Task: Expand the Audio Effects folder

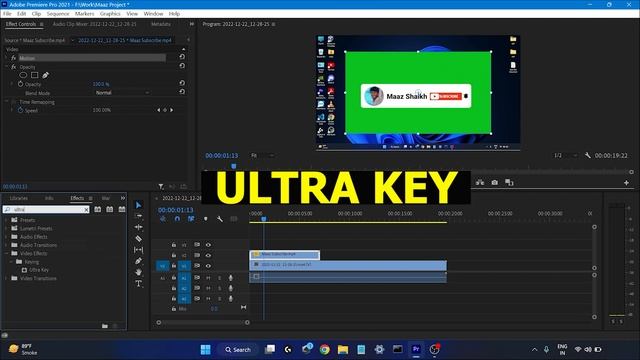Action: 7,237
